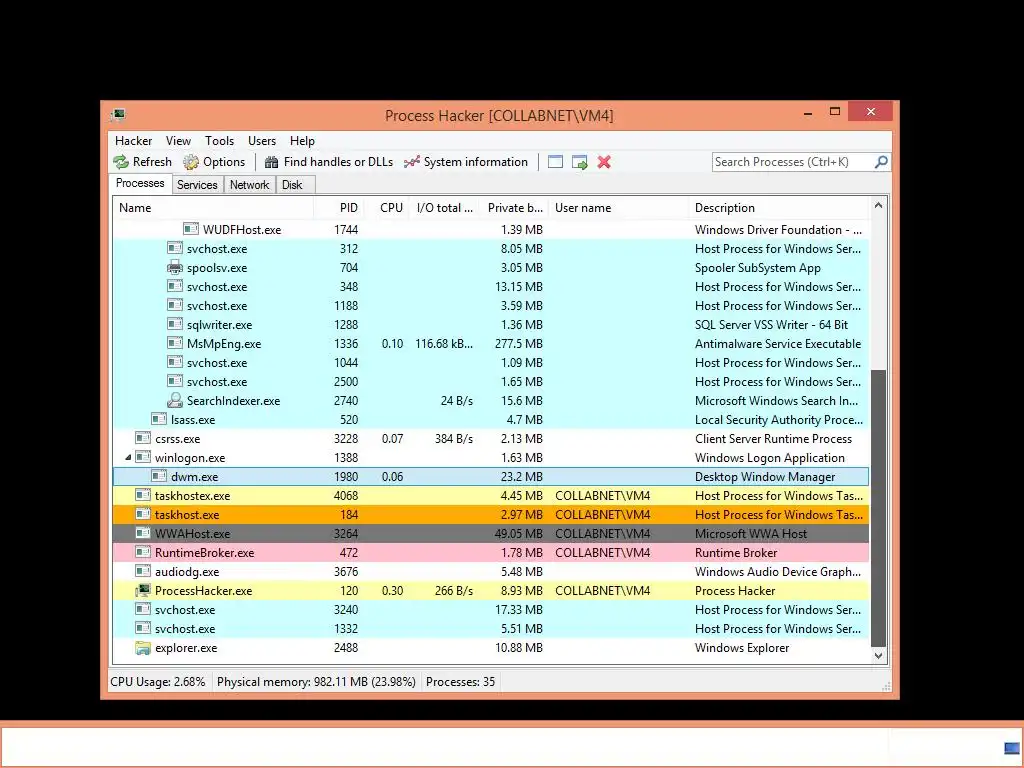Open the Tools menu
Viewport: 1024px width, 768px height.
(219, 141)
